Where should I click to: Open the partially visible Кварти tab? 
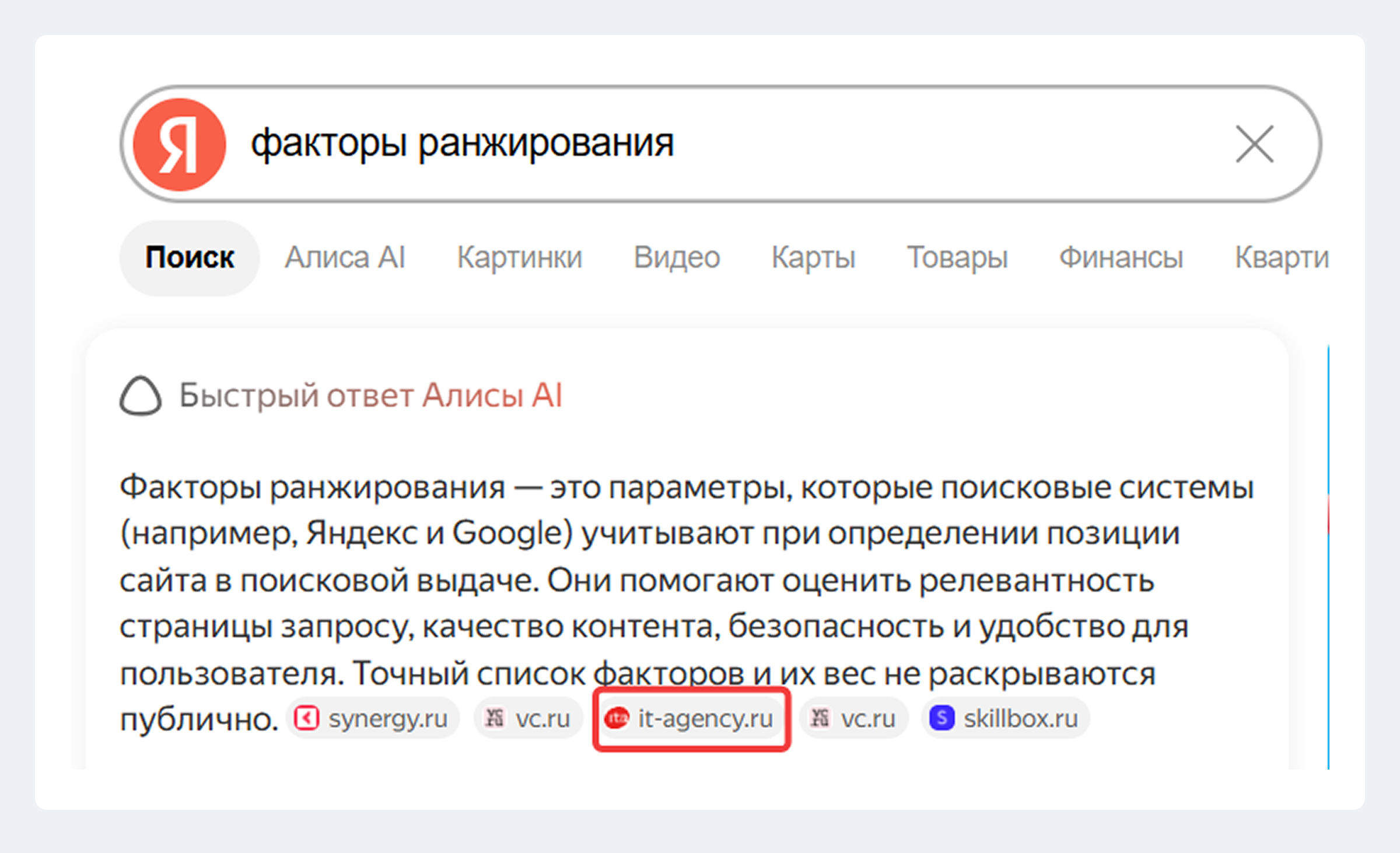1282,257
